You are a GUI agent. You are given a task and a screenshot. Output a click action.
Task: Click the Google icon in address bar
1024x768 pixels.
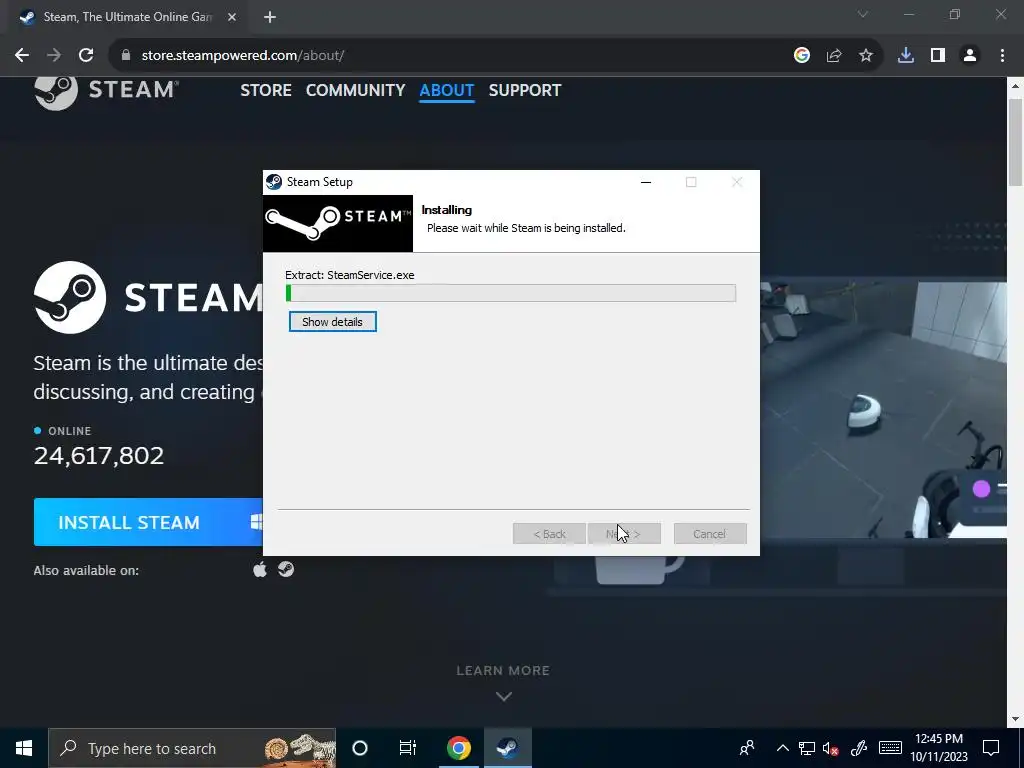[802, 56]
